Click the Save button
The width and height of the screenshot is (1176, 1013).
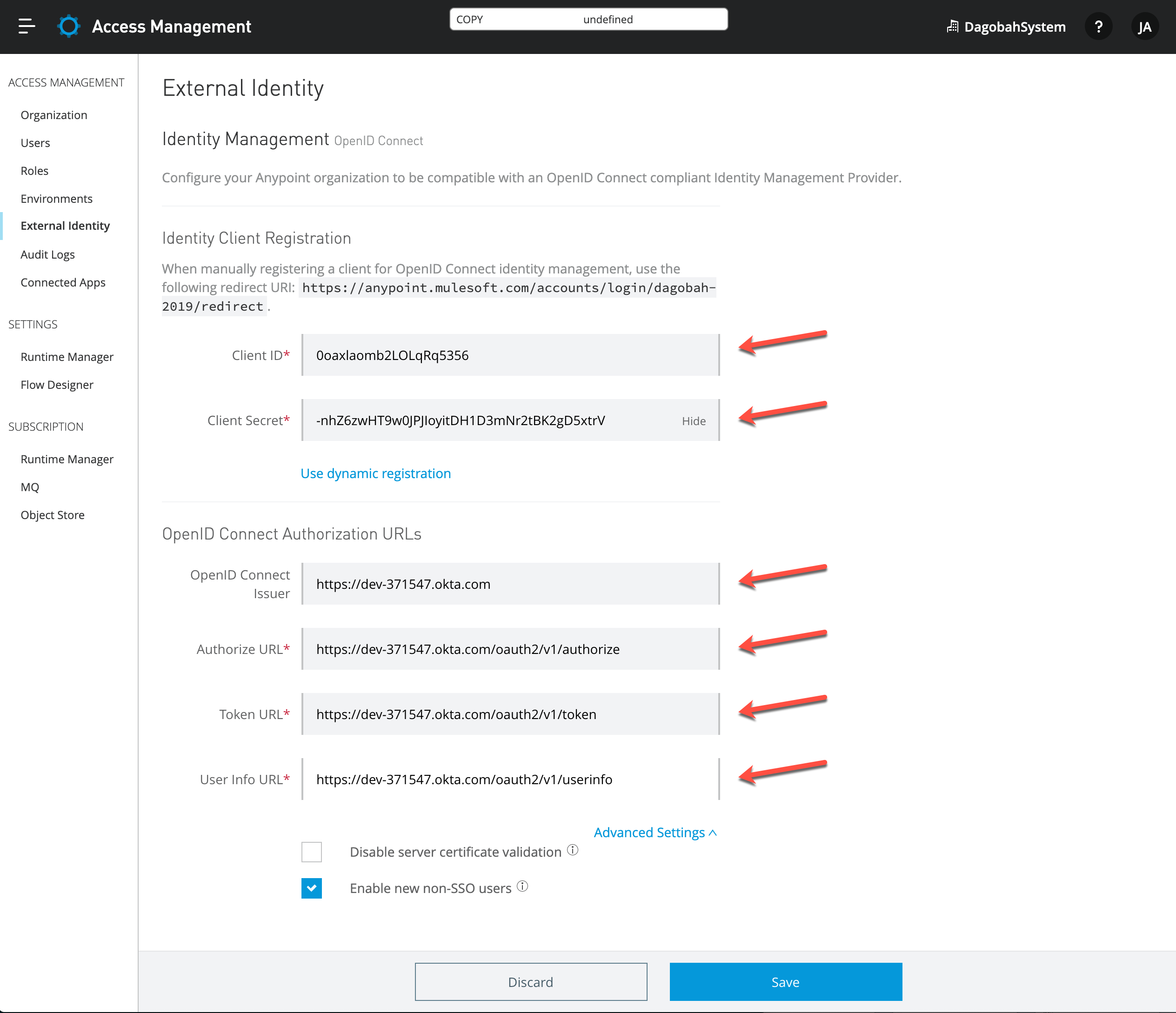pos(785,982)
